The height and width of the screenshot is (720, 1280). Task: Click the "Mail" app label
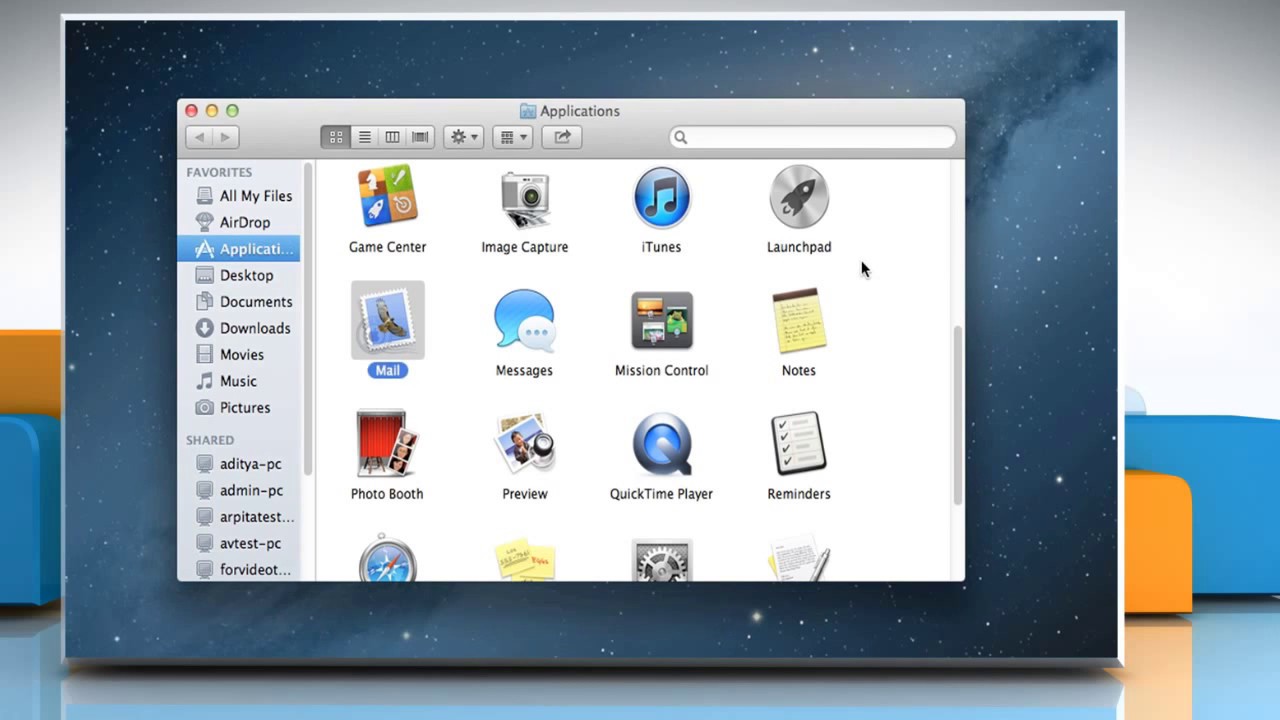[387, 370]
